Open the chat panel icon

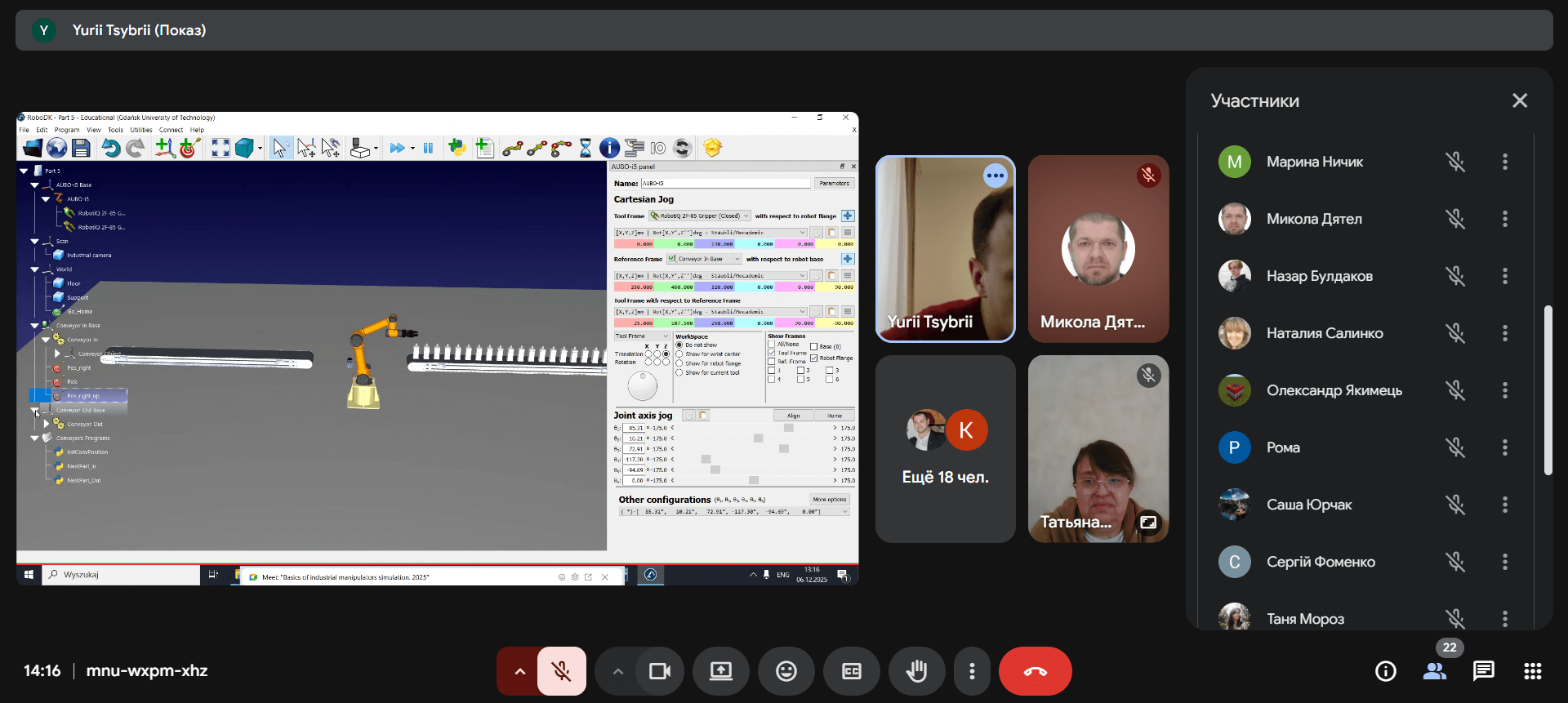click(1483, 671)
